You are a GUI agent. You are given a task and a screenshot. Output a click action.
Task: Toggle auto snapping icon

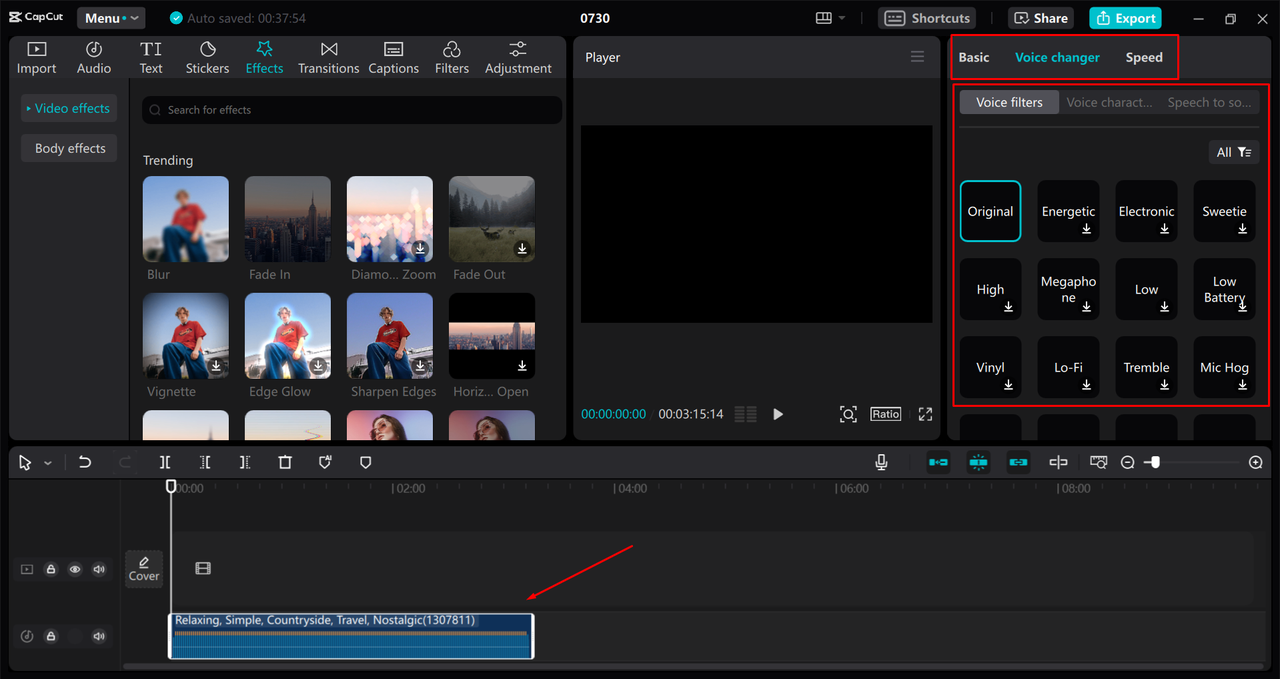[x=978, y=462]
